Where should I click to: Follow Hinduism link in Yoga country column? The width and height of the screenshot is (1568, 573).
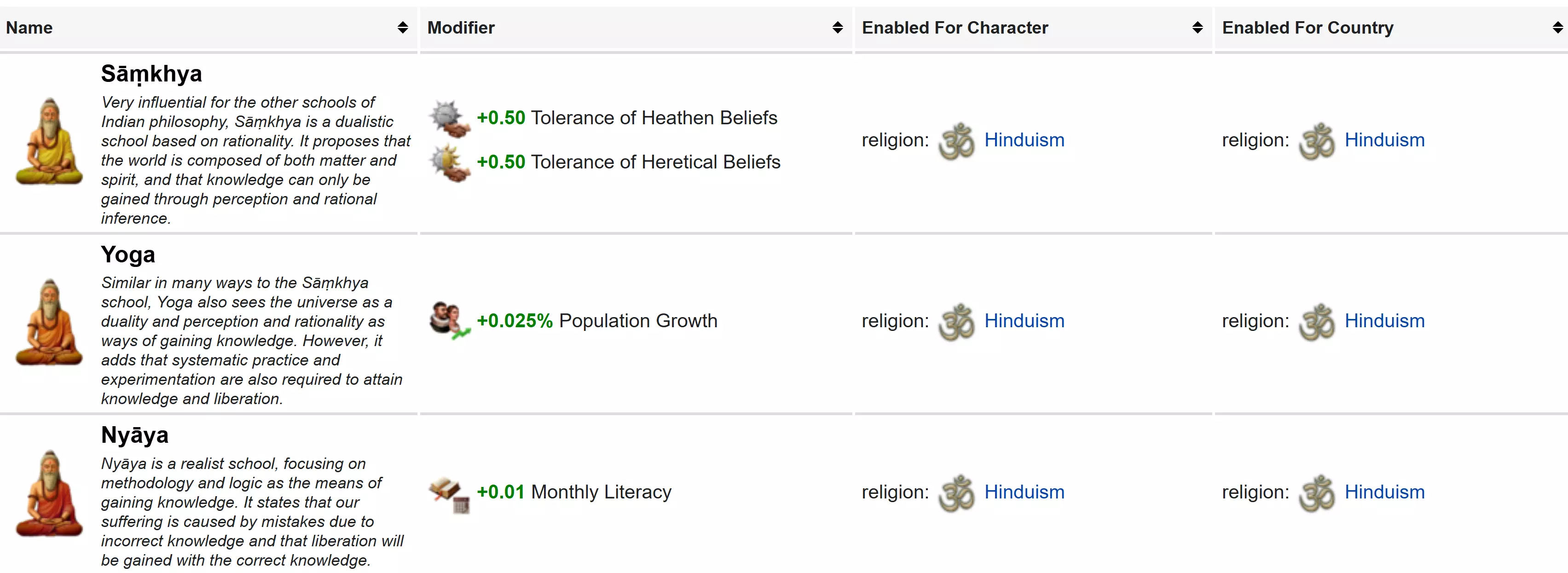tap(1384, 321)
